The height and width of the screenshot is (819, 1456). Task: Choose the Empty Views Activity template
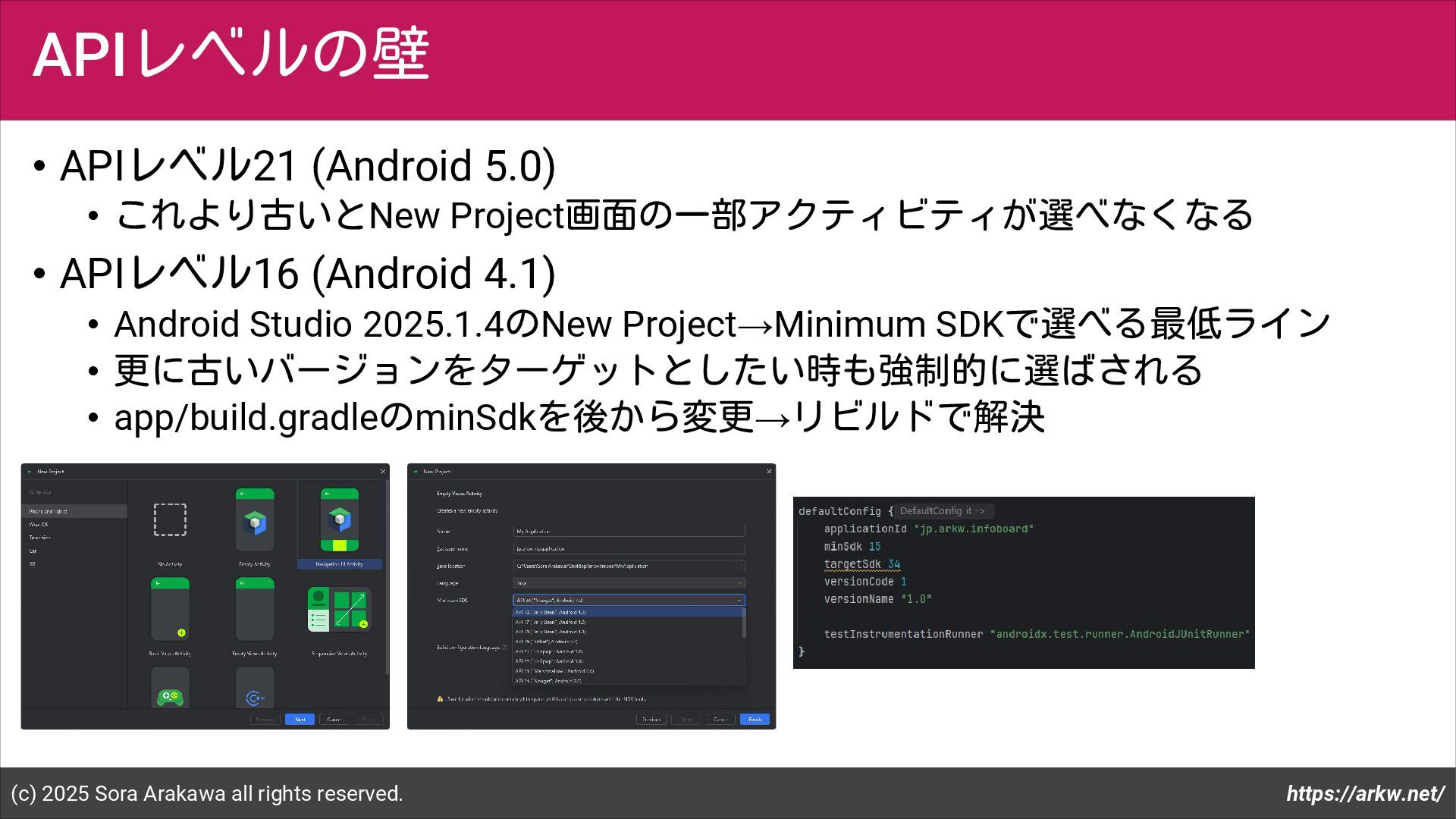[x=255, y=610]
